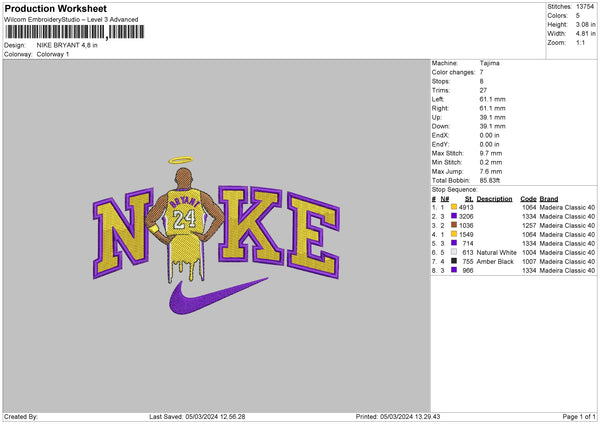Screen dimensions: 600x424
Task: Click code 1004 in the Natural White row
Action: tap(529, 252)
